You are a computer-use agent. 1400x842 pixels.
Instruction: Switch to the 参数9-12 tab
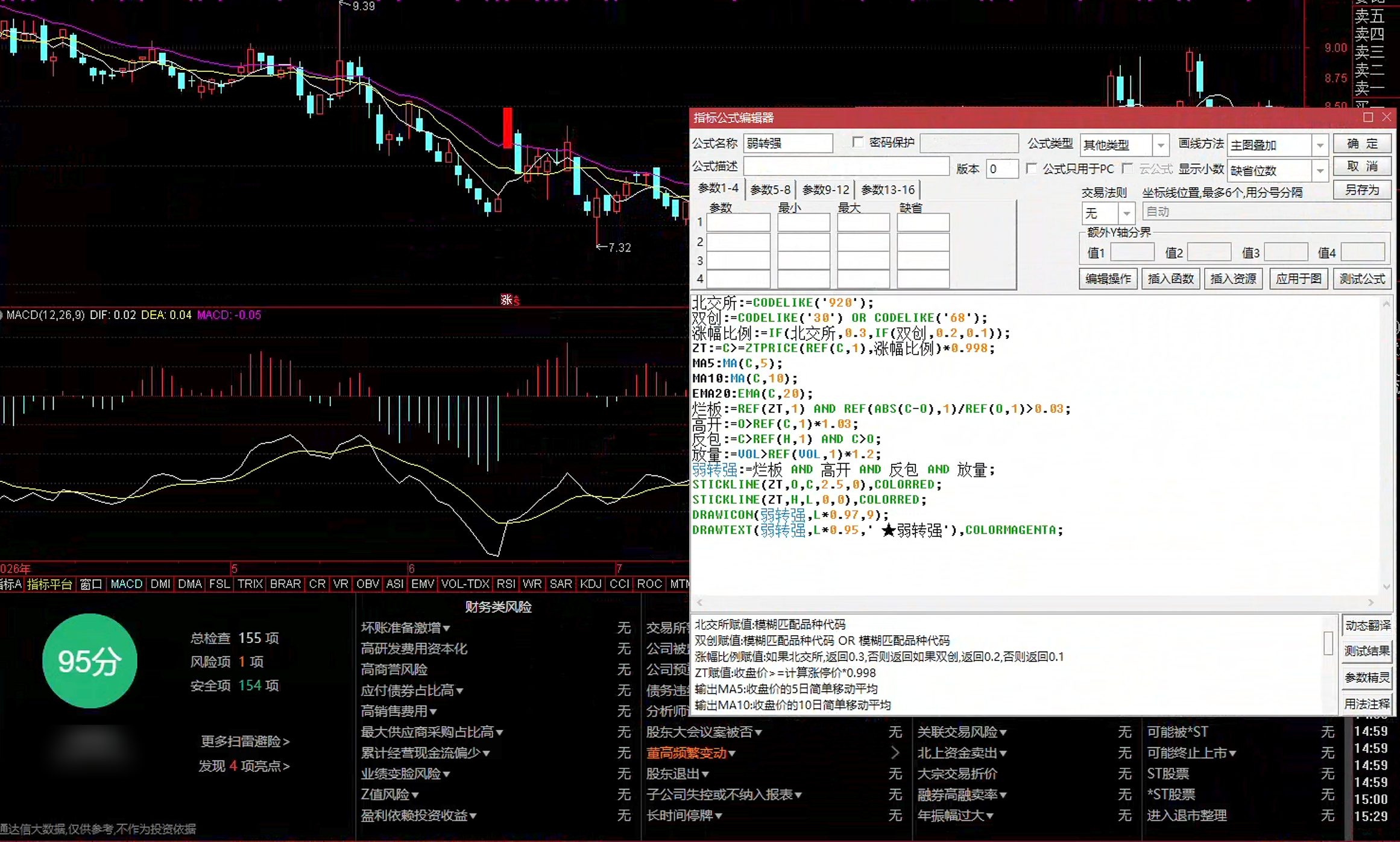point(825,189)
